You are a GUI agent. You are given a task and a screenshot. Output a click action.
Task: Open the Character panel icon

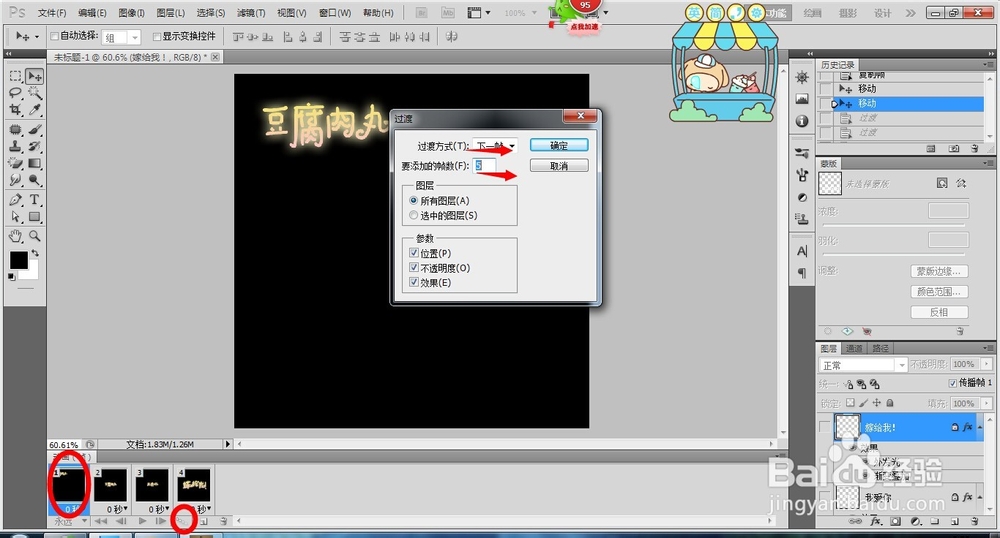pyautogui.click(x=802, y=251)
